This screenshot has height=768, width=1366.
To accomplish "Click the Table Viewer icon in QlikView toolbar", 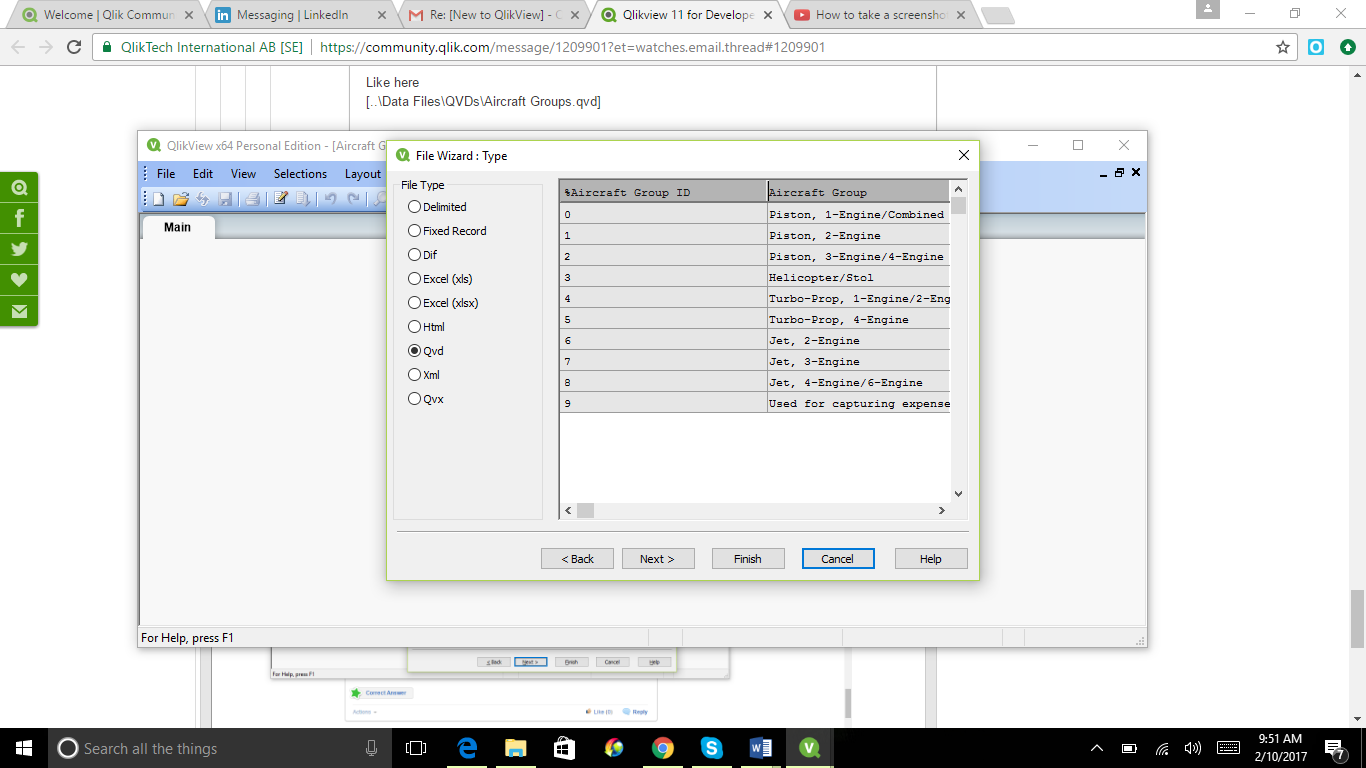I will coord(303,199).
